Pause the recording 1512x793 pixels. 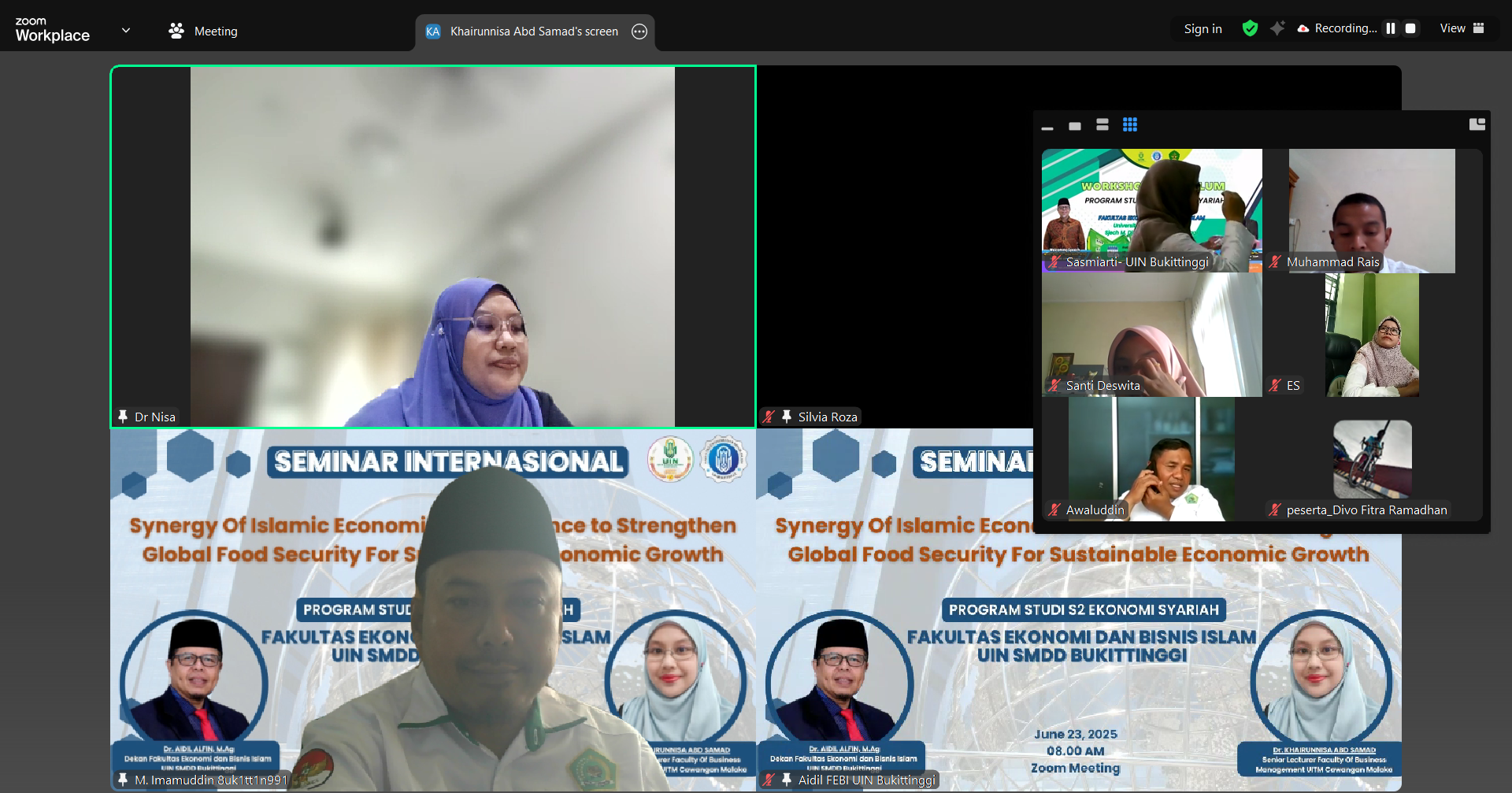click(x=1391, y=28)
